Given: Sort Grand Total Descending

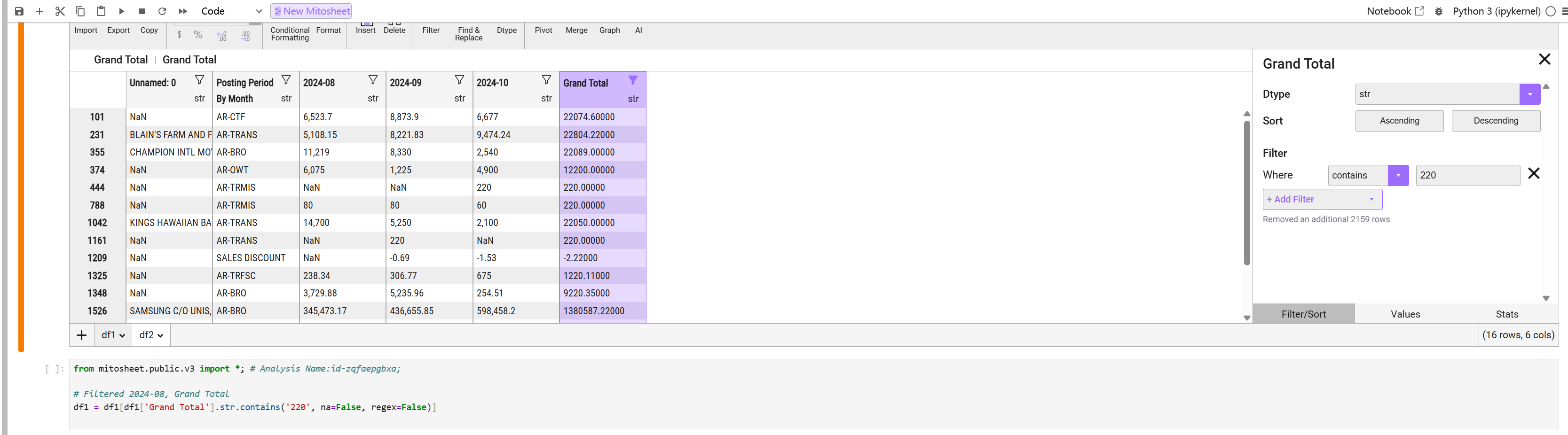Looking at the screenshot, I should (1496, 120).
